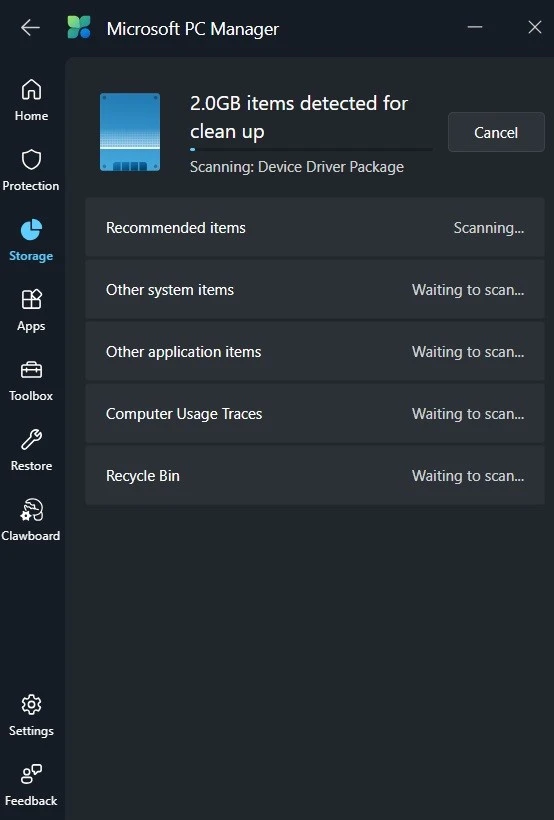Click 'Waiting to scan...' beside Other system items
The height and width of the screenshot is (820, 554).
pyautogui.click(x=468, y=290)
